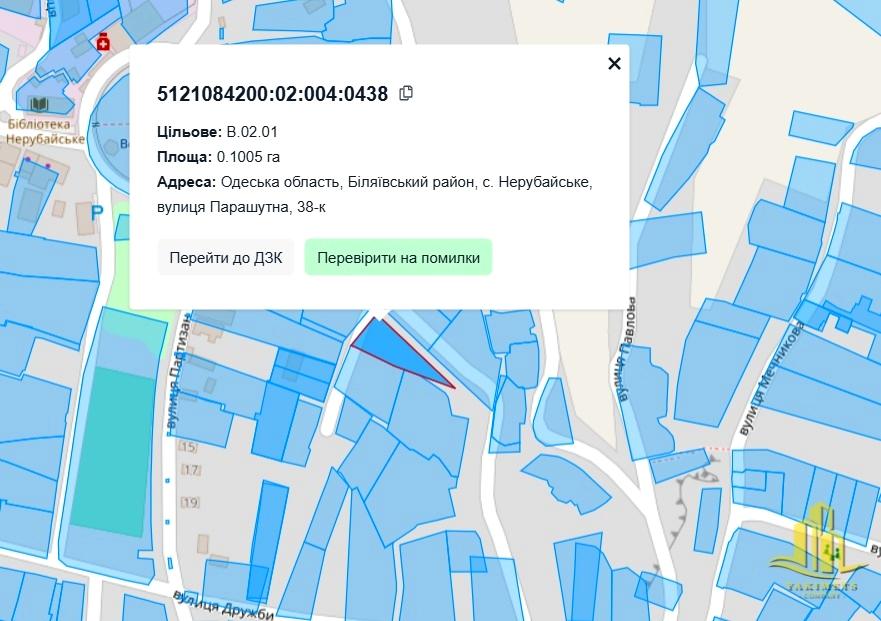Click the parking P symbol on map
The image size is (881, 621).
97,212
